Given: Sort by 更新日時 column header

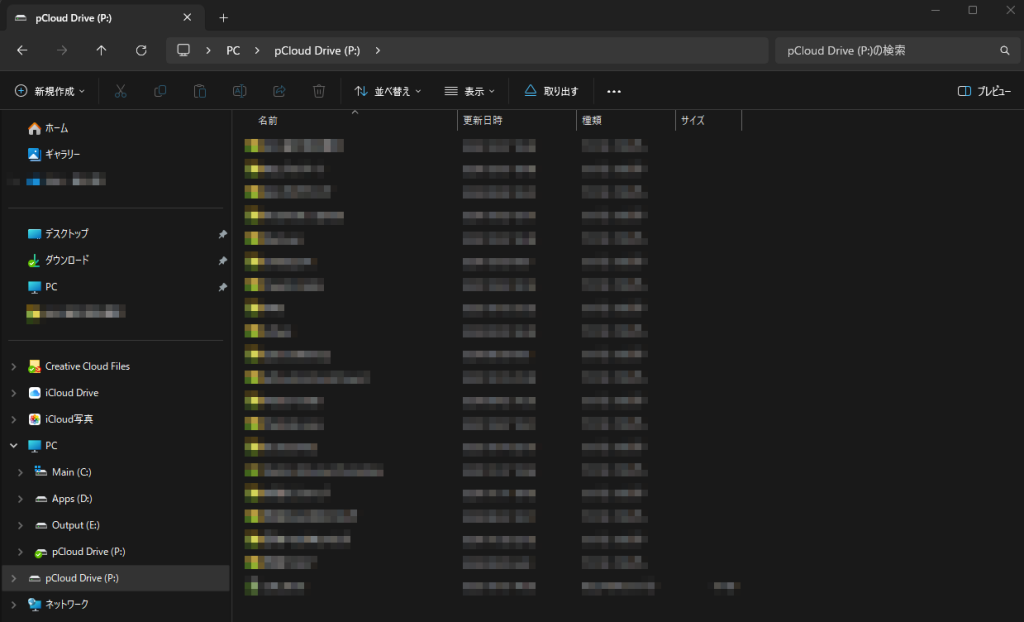Looking at the screenshot, I should [483, 120].
